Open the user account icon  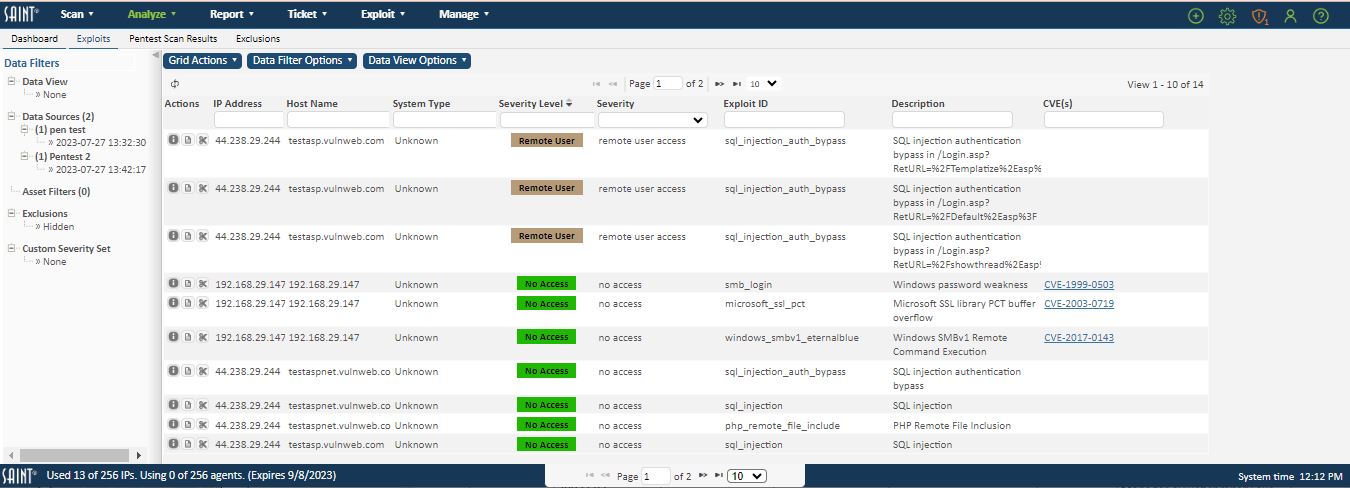(x=1290, y=16)
